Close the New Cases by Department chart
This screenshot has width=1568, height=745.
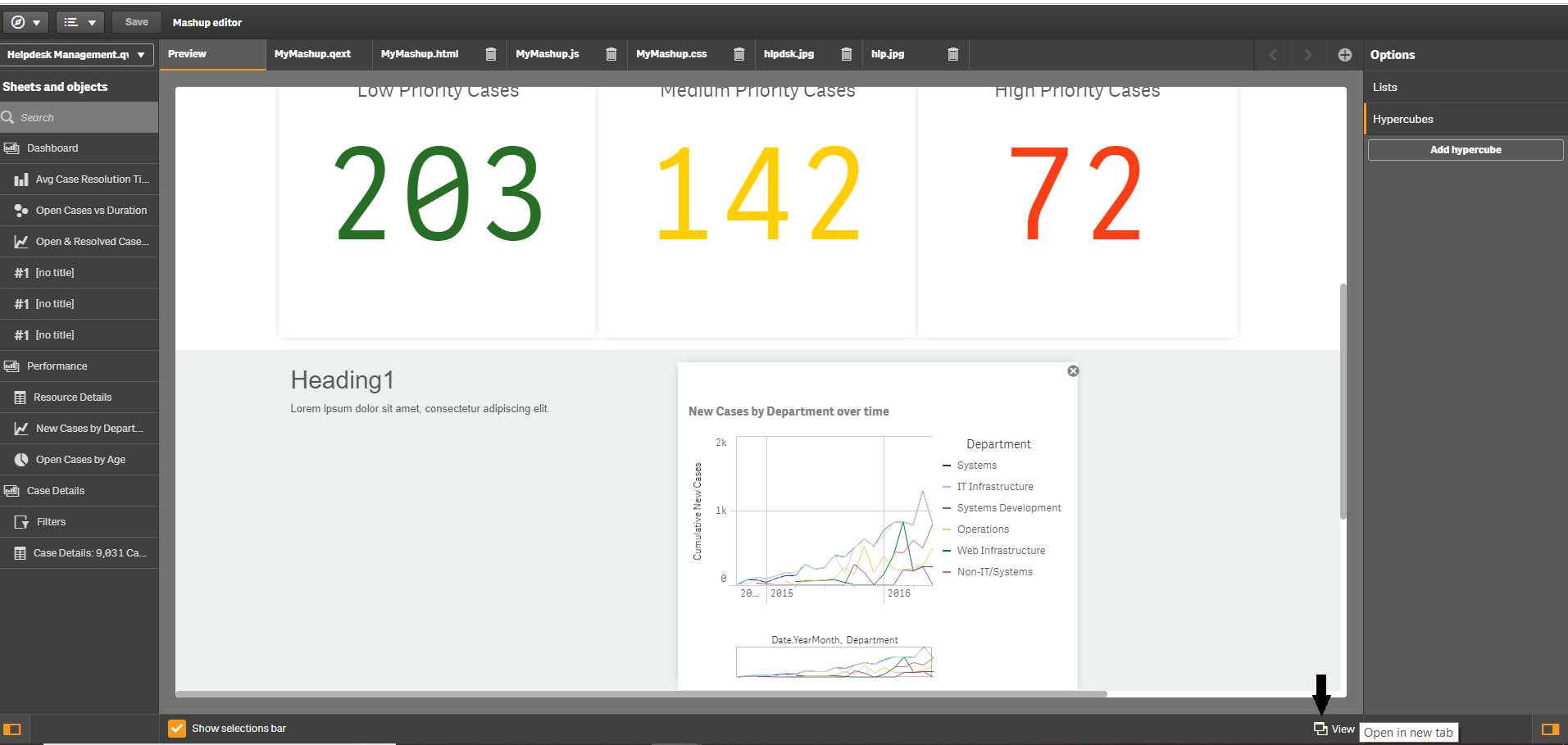pos(1073,371)
